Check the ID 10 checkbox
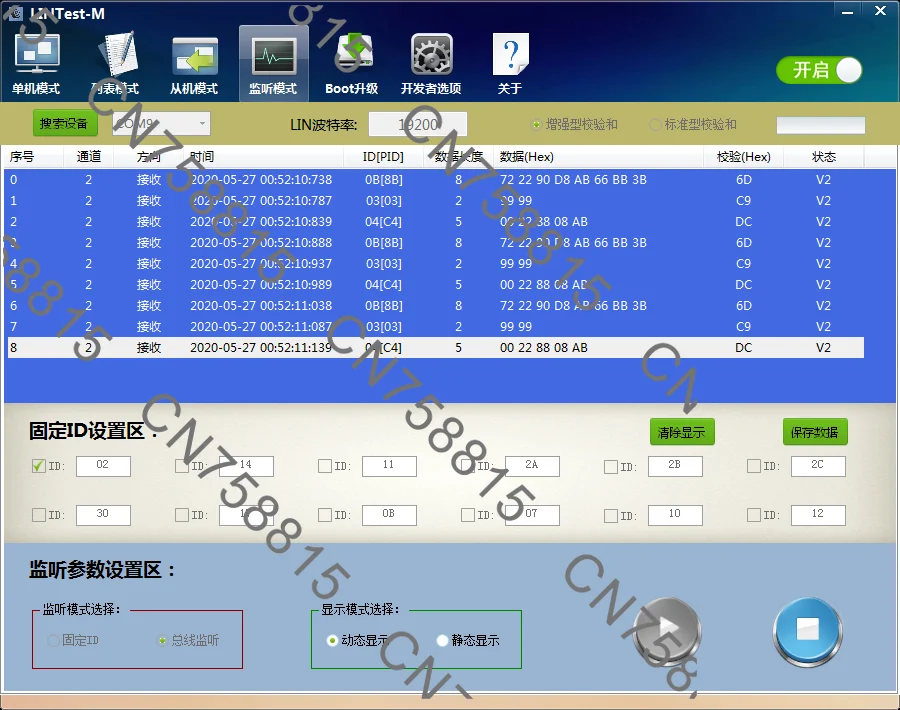900x710 pixels. [x=611, y=515]
